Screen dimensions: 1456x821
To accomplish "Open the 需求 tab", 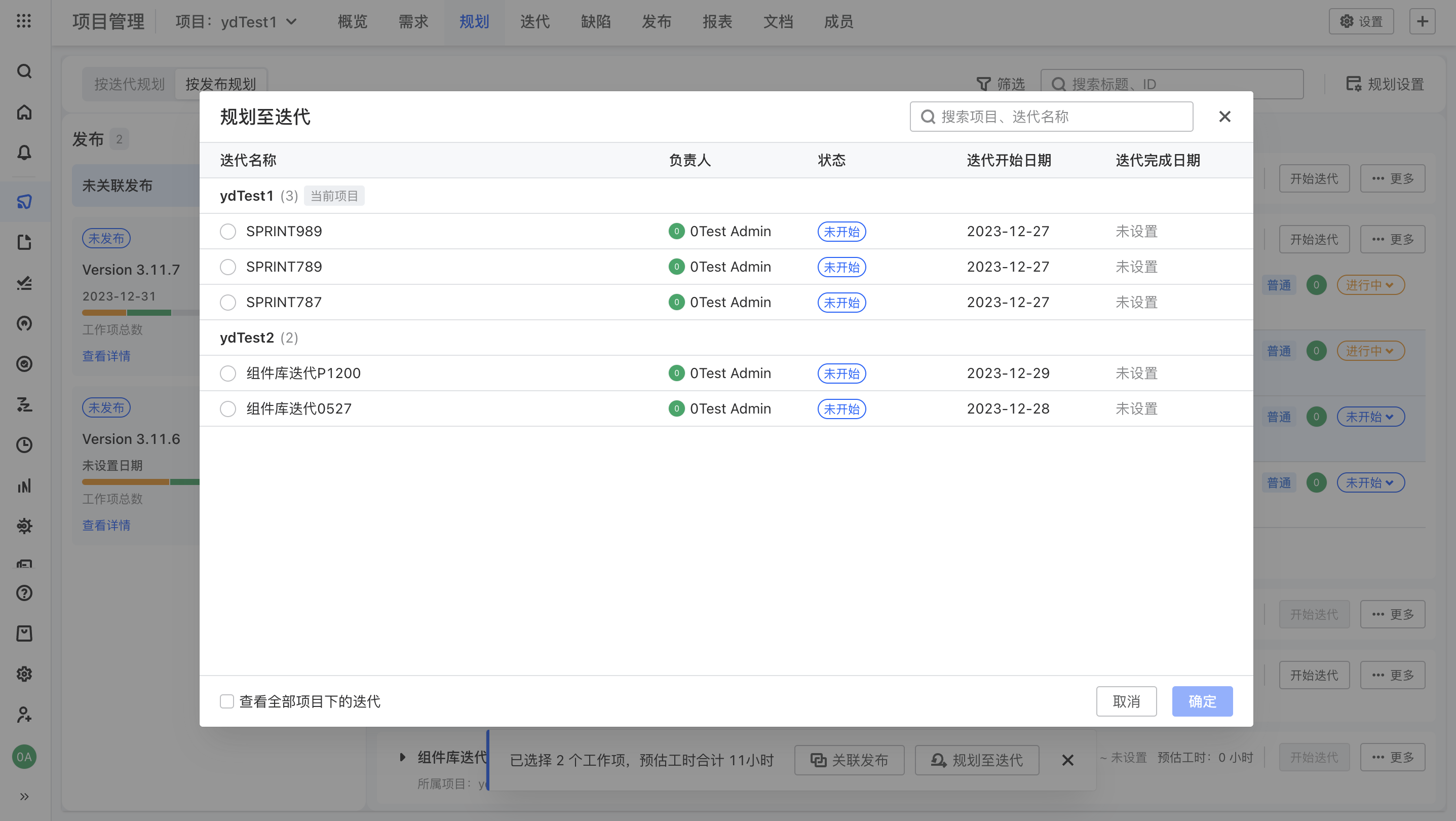I will click(413, 22).
